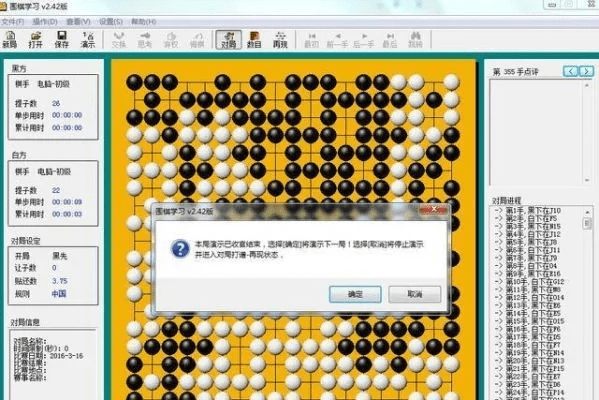Click inside the move comment text box
The image size is (599, 400).
(x=536, y=133)
